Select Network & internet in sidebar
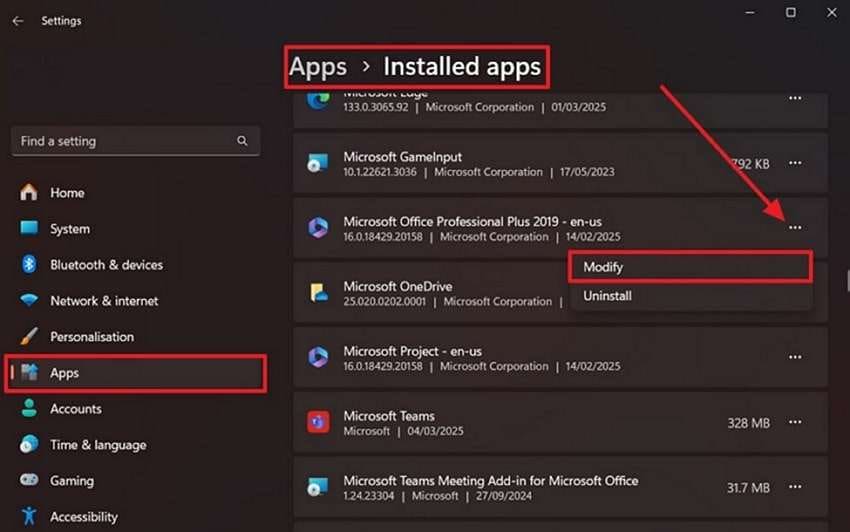The height and width of the screenshot is (532, 850). coord(104,301)
